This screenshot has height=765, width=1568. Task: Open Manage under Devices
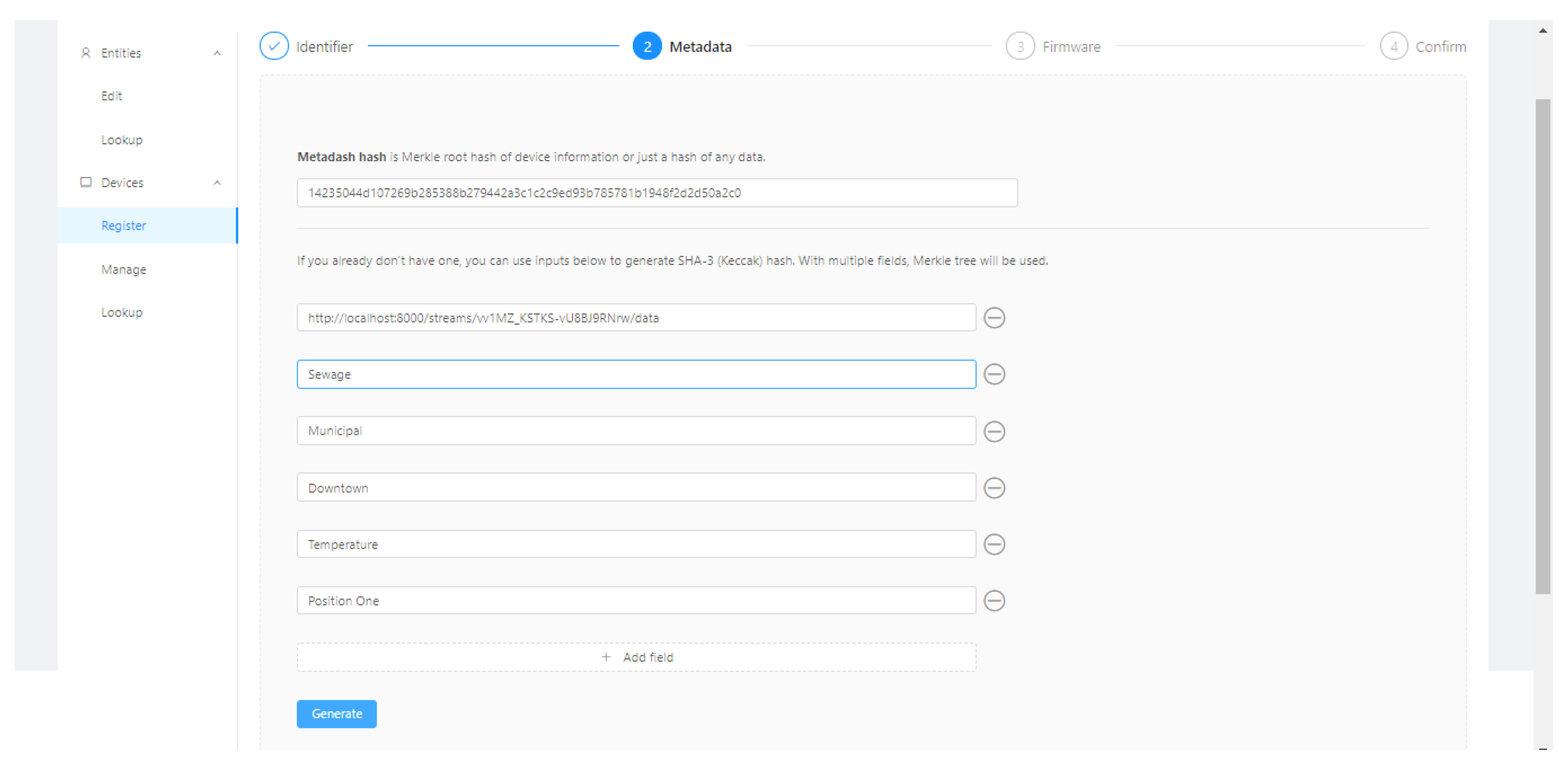pyautogui.click(x=124, y=270)
